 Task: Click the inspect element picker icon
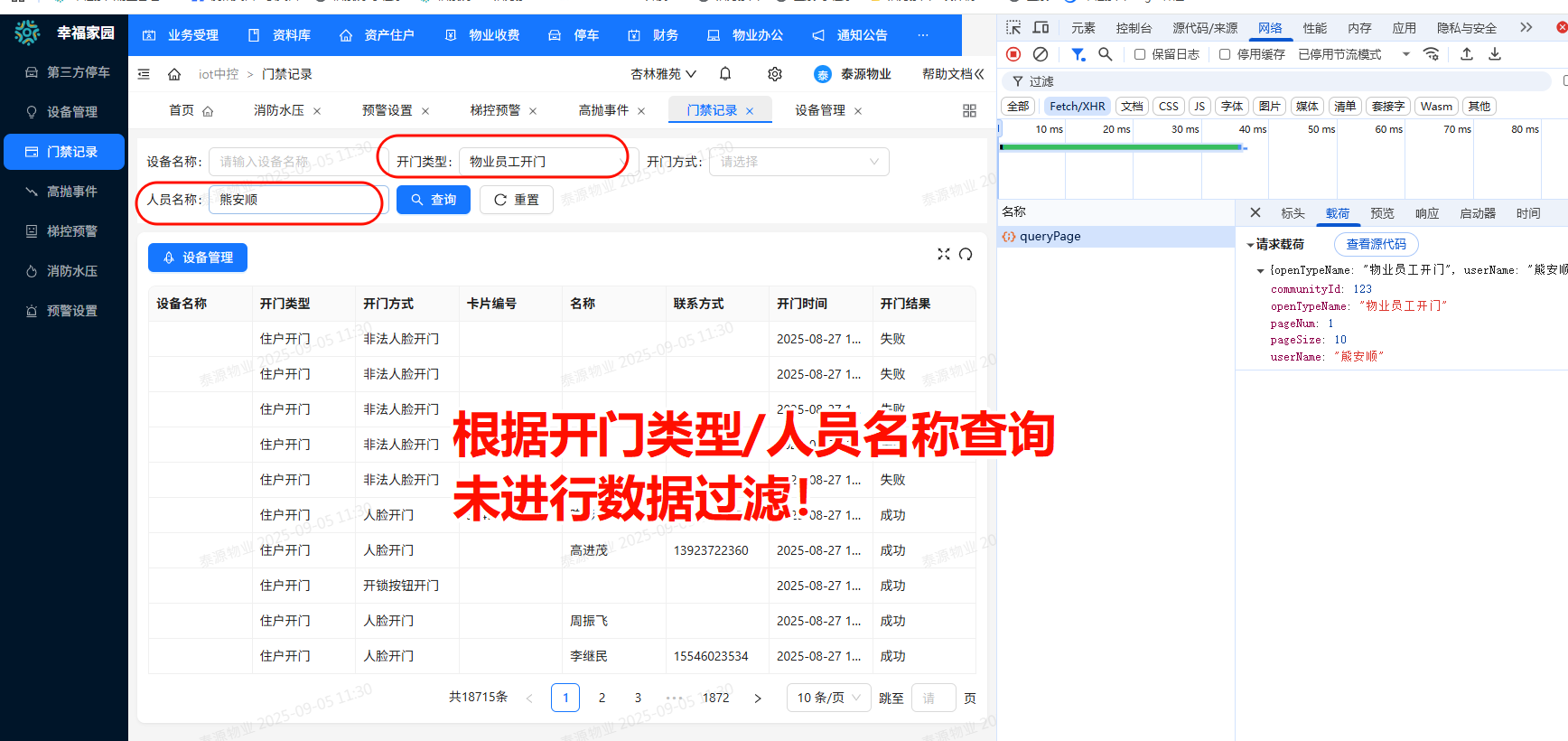click(1013, 28)
